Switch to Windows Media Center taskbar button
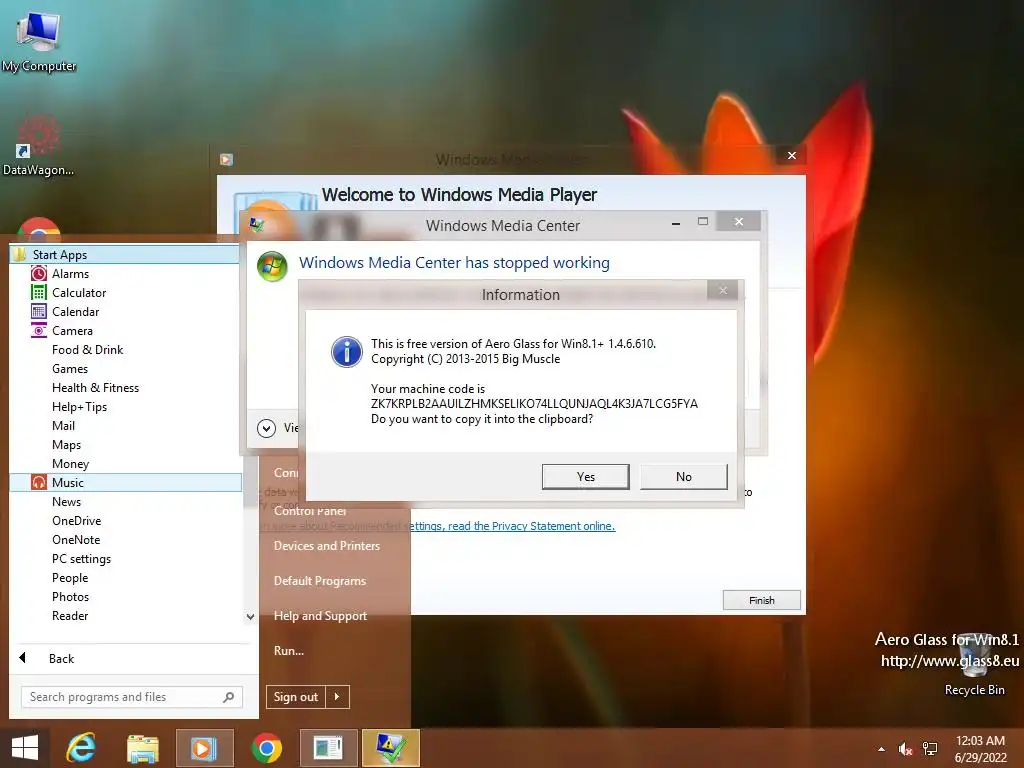Image resolution: width=1024 pixels, height=768 pixels. [x=390, y=748]
